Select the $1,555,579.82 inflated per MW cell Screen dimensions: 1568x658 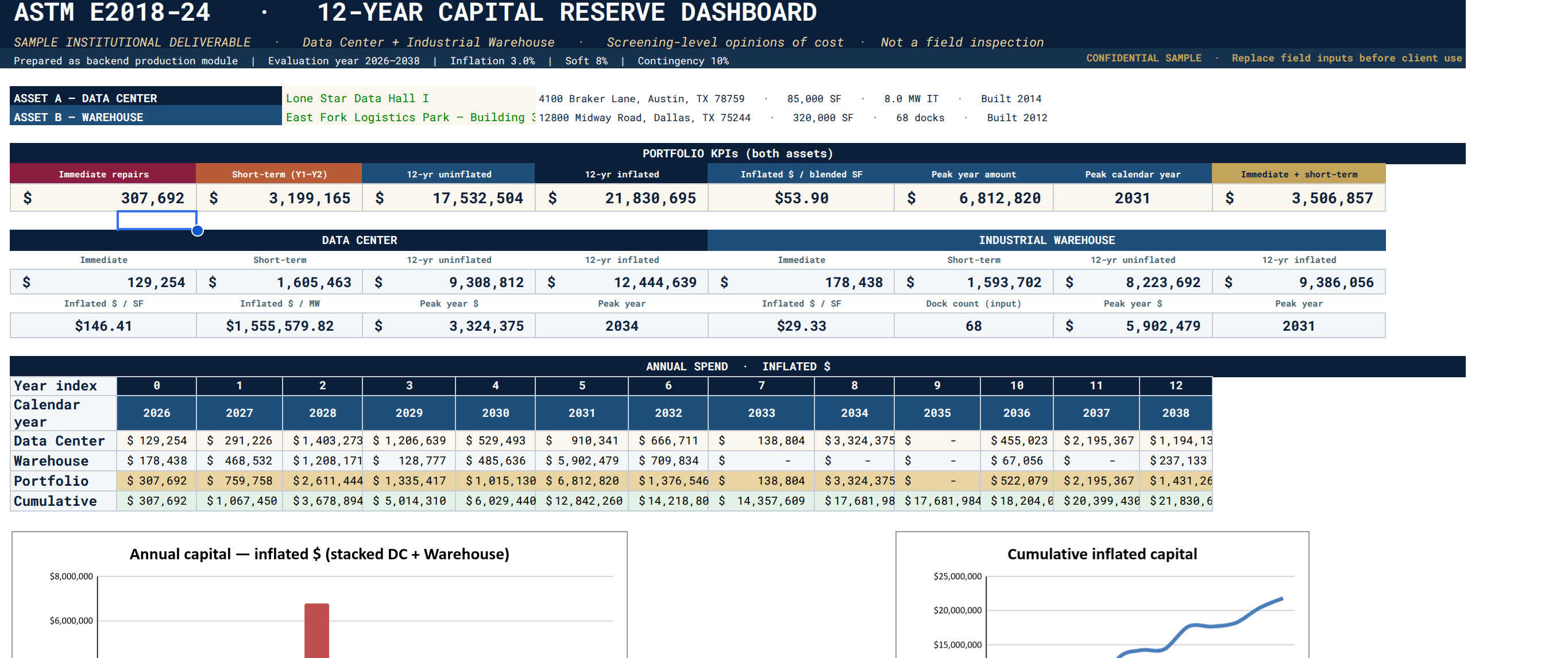coord(279,326)
